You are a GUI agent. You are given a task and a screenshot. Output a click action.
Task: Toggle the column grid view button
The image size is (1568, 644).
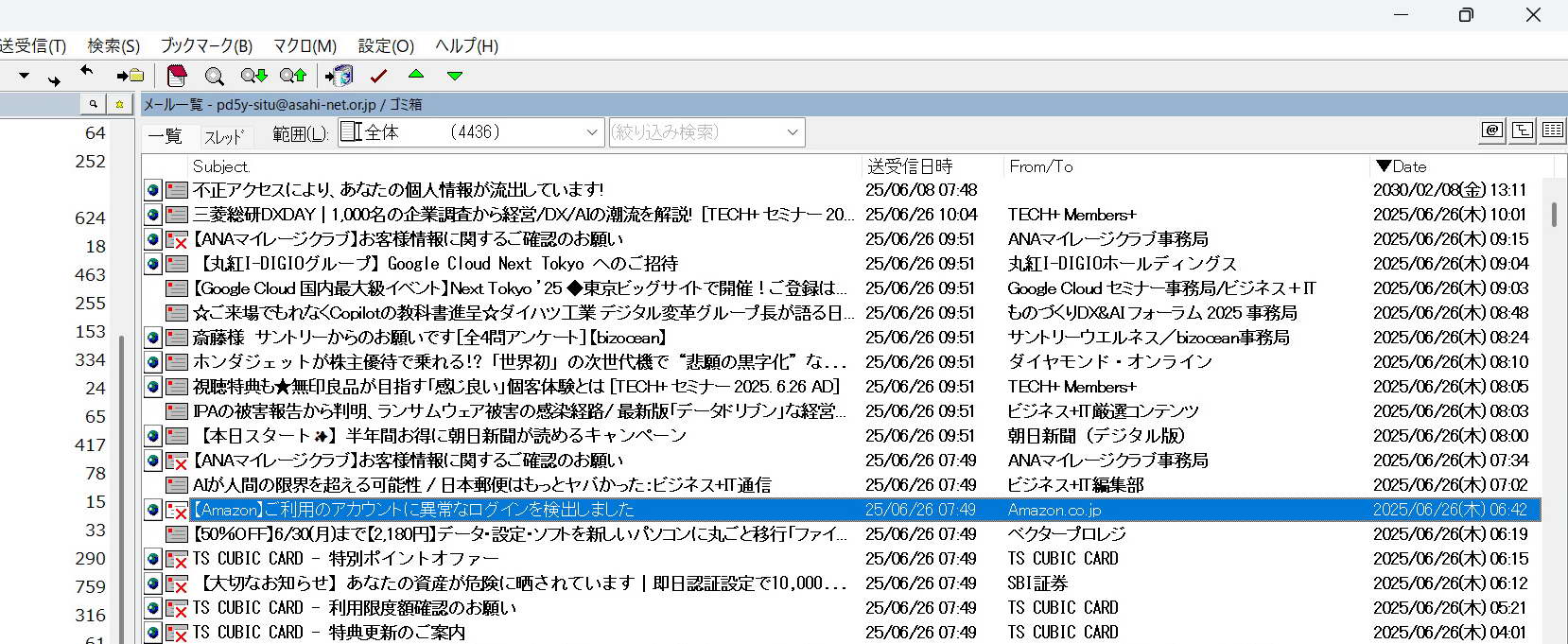point(1552,131)
